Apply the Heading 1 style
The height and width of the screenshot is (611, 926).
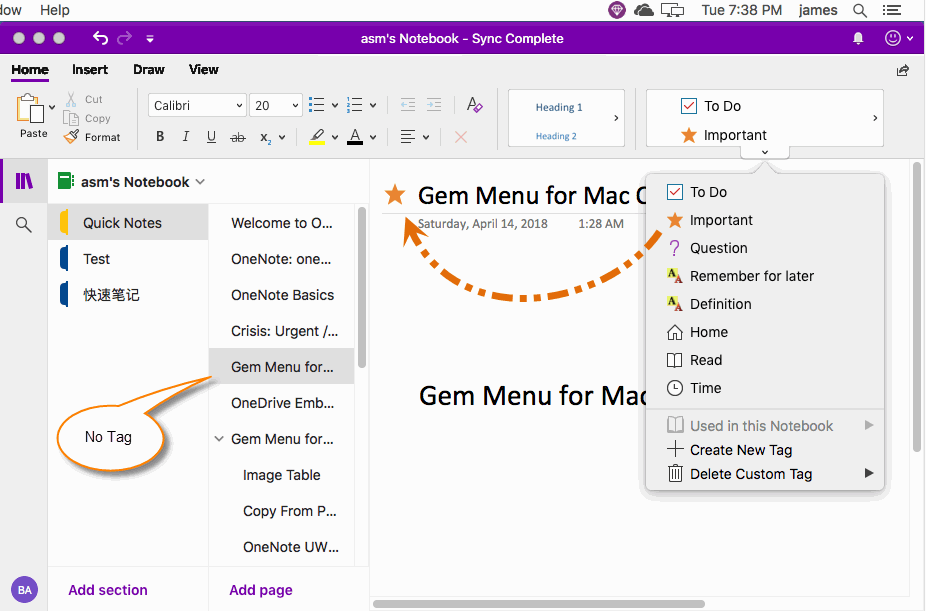[559, 107]
